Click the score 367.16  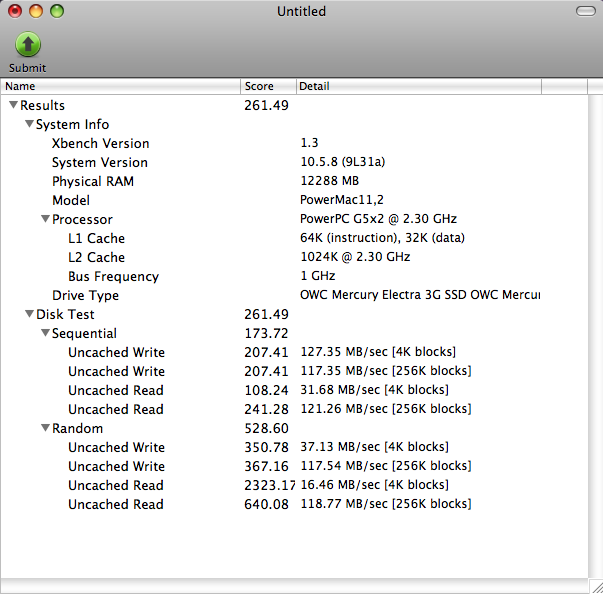(x=266, y=466)
